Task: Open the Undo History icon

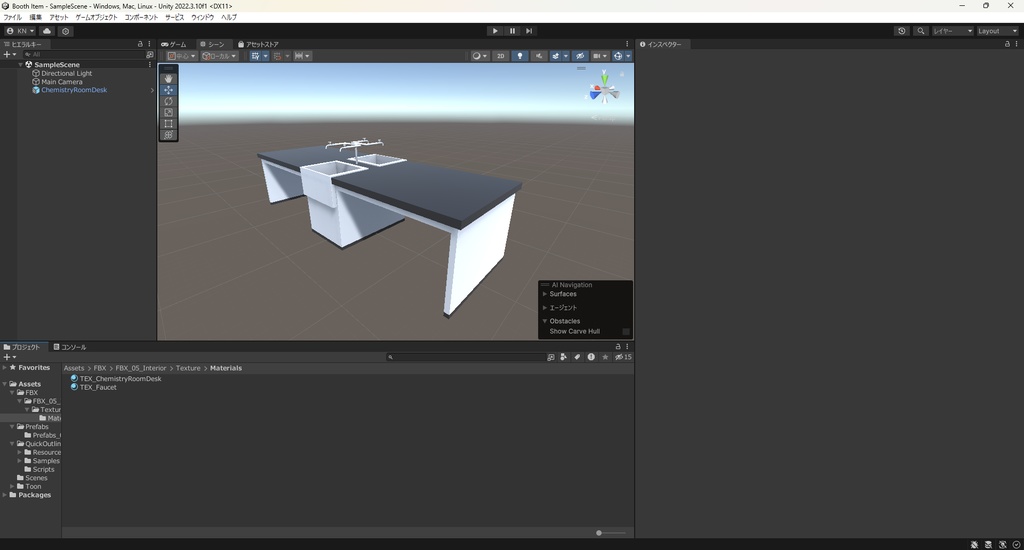Action: 901,31
